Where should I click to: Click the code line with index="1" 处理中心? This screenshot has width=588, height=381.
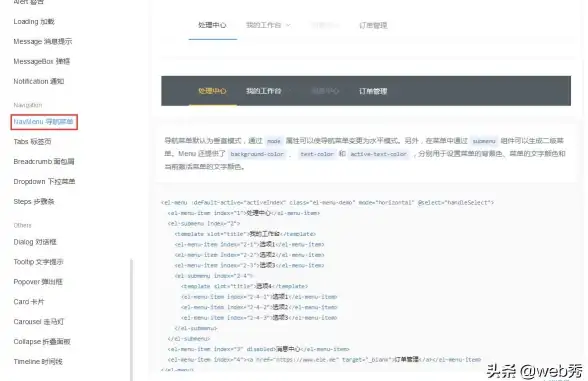tap(244, 213)
